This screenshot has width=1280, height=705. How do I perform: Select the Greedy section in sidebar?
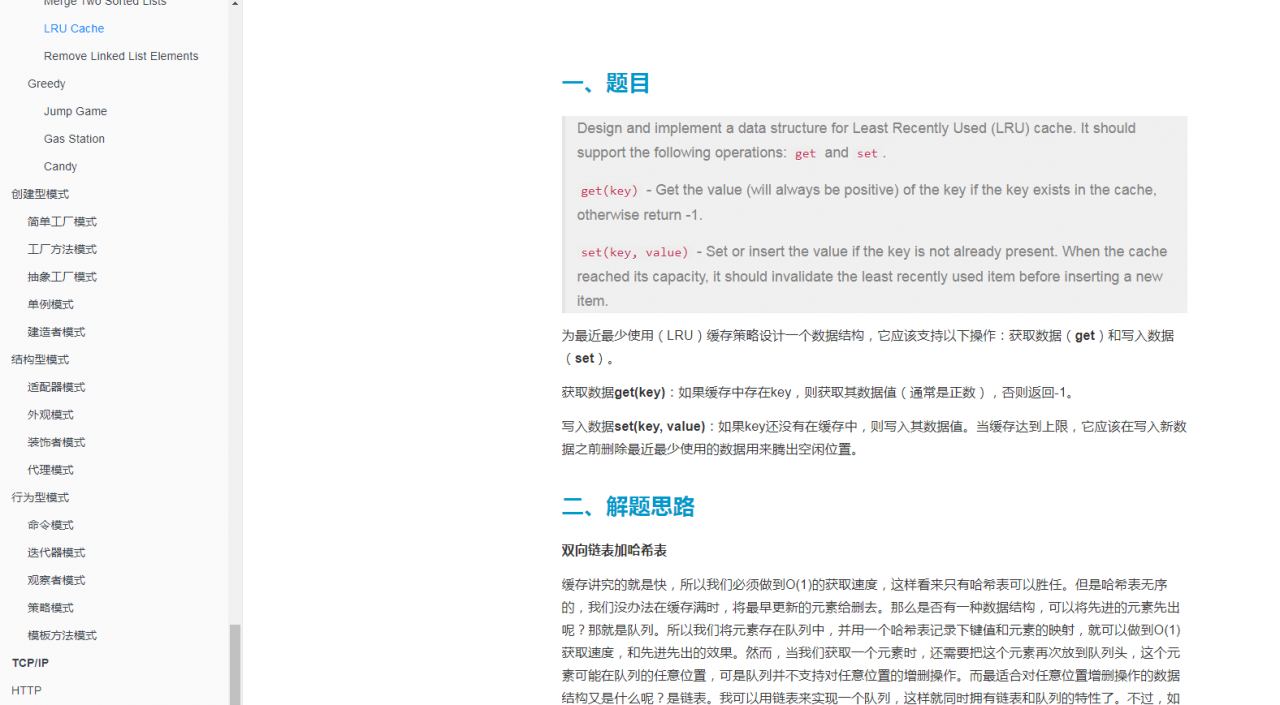[x=46, y=84]
